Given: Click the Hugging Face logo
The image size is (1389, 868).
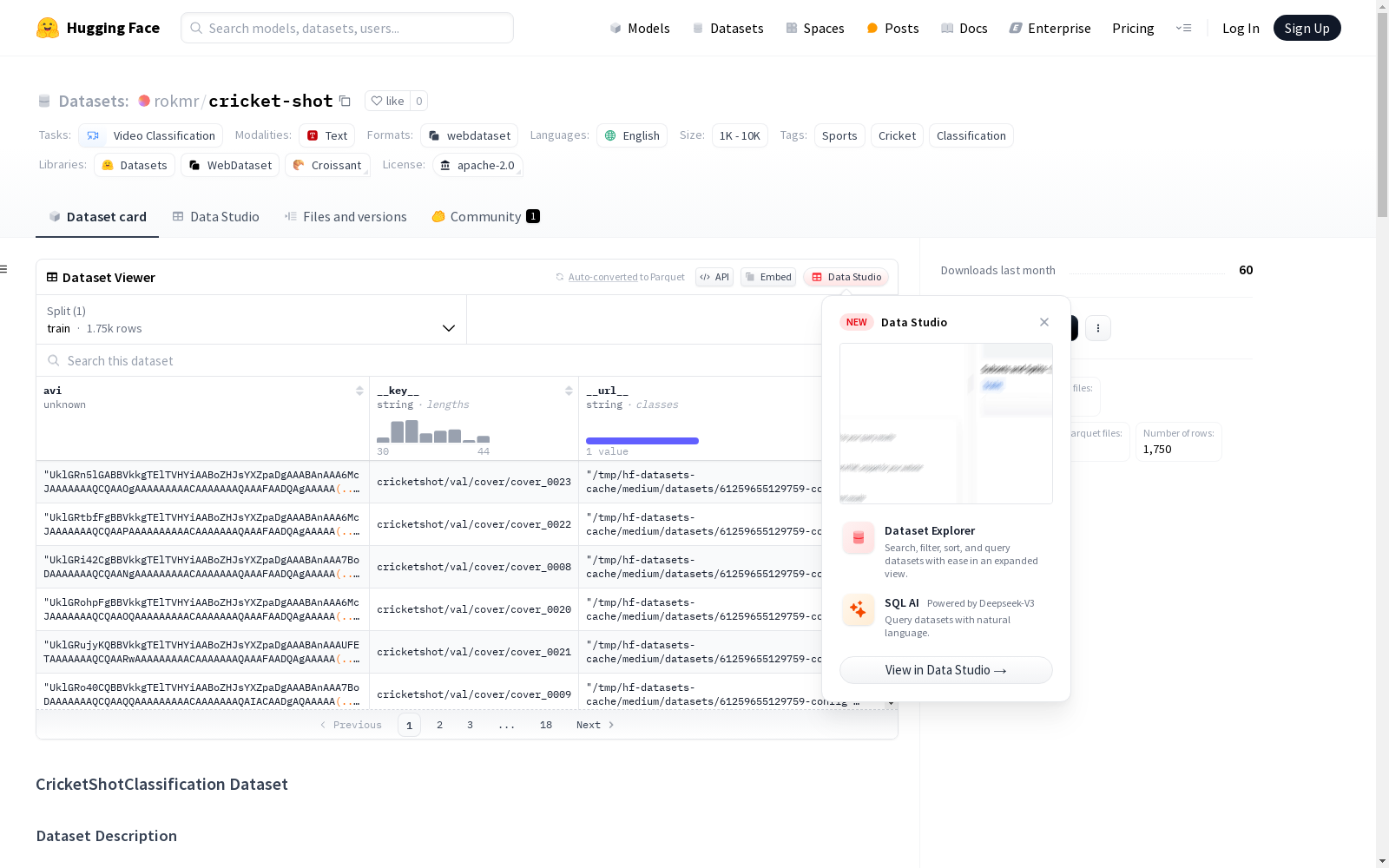Looking at the screenshot, I should coord(98,28).
